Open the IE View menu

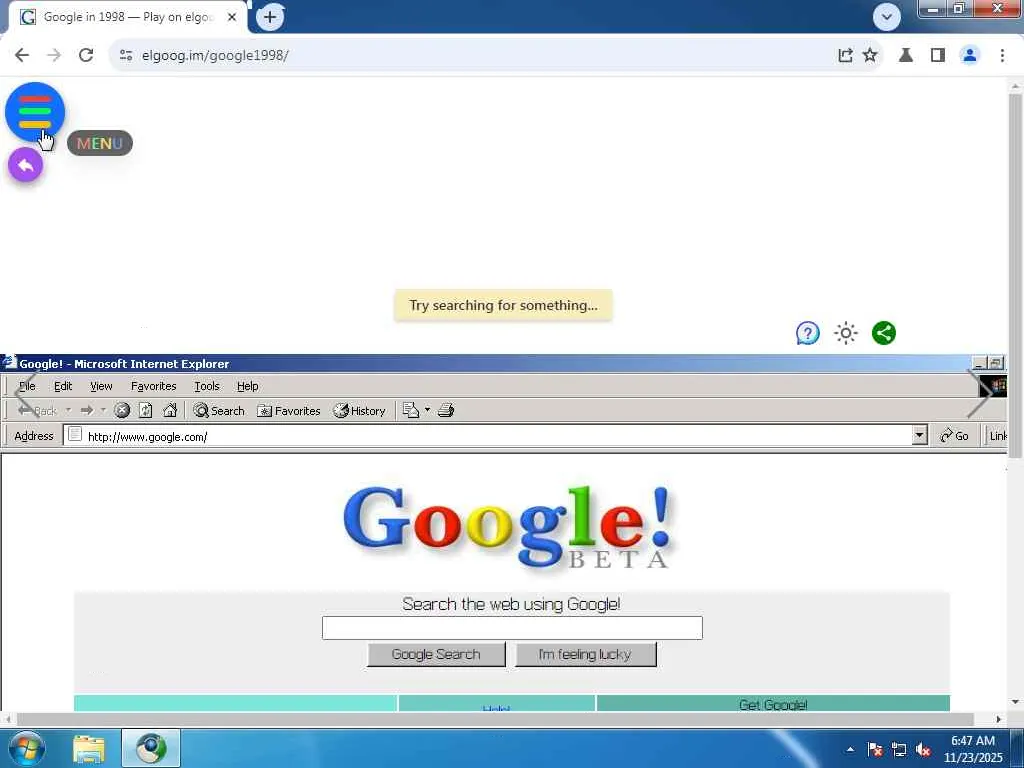(101, 386)
